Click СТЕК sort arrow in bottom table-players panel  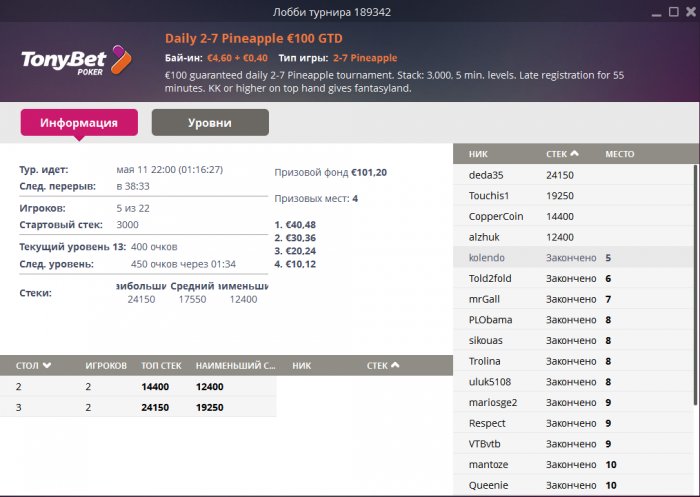[395, 366]
